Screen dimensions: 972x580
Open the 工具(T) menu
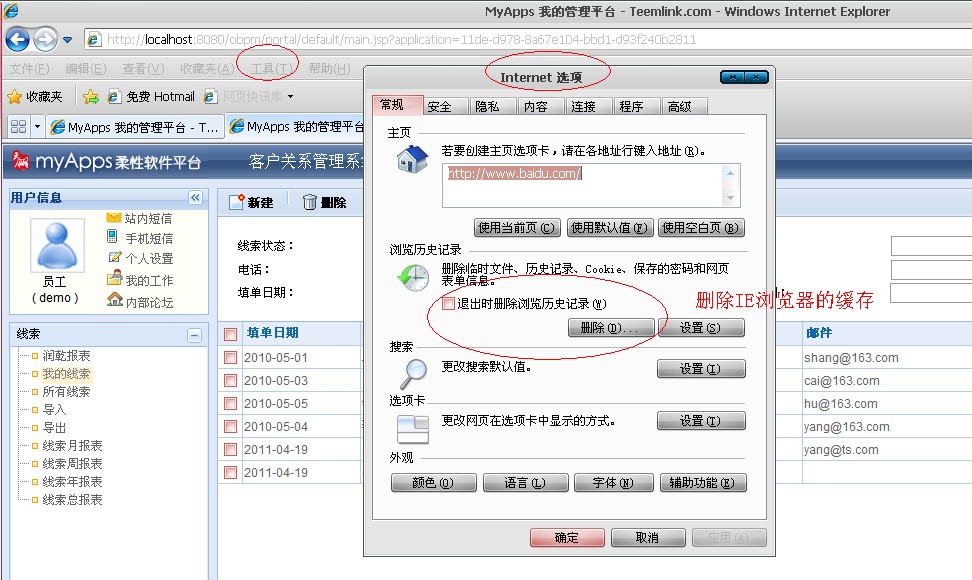coord(272,68)
